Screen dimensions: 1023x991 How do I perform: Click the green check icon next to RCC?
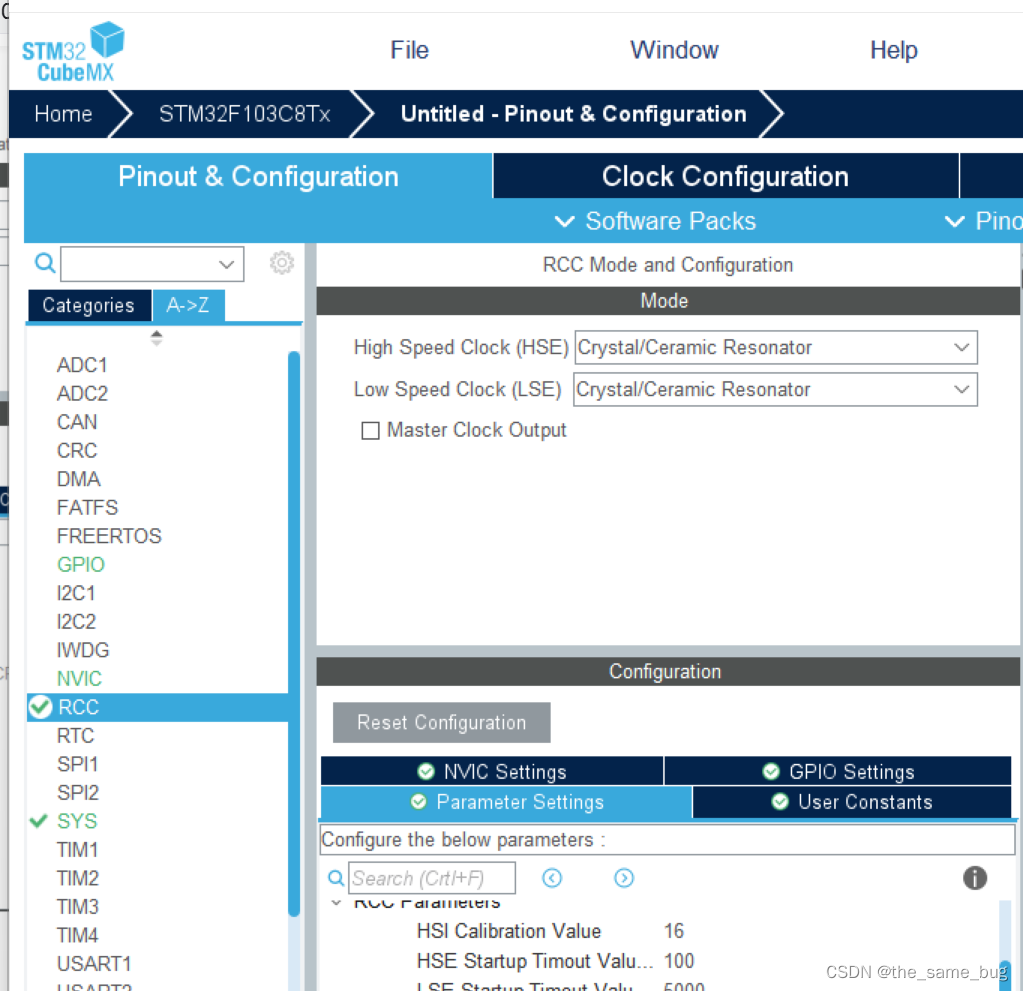point(40,707)
